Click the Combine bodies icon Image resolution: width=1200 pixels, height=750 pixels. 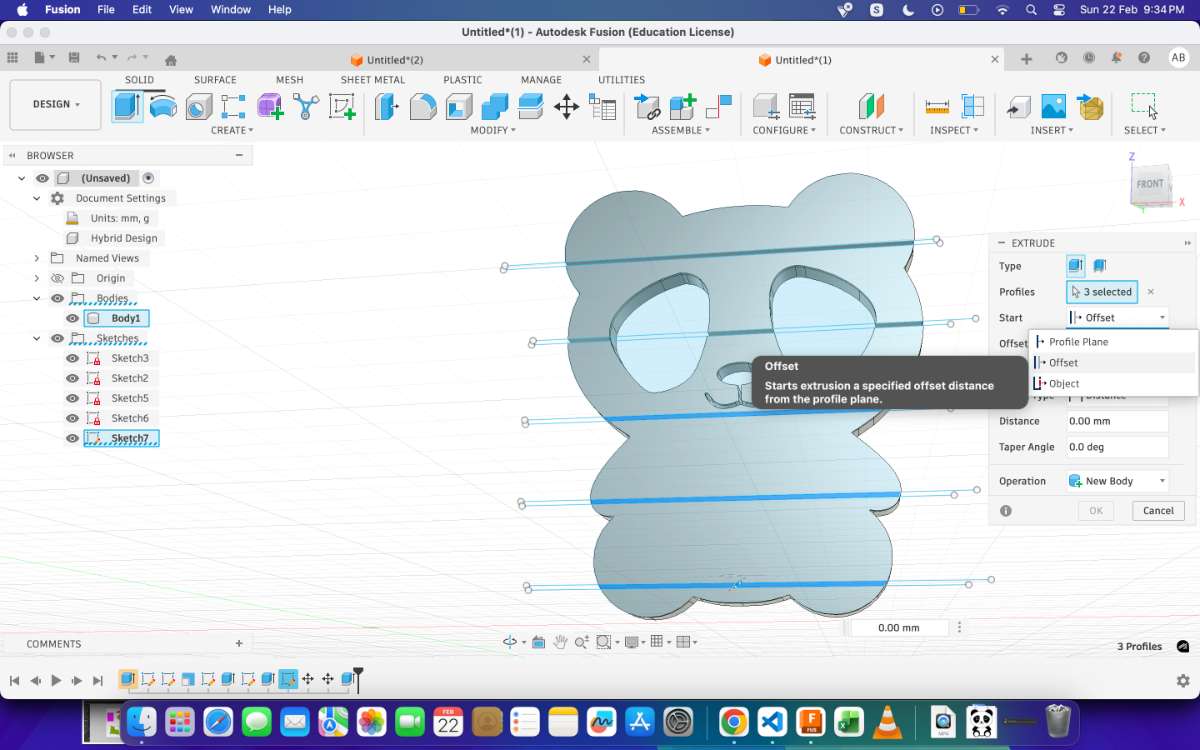tap(495, 106)
